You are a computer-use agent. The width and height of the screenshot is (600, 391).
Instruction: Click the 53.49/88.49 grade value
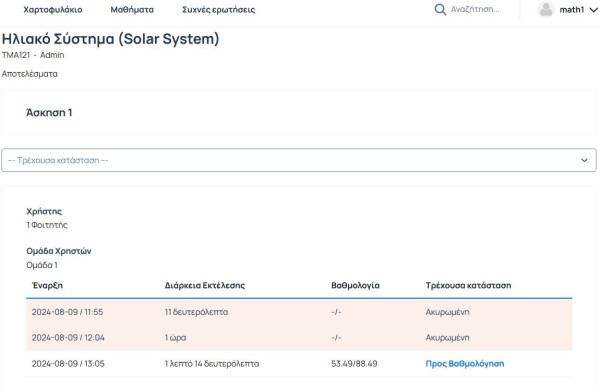354,363
